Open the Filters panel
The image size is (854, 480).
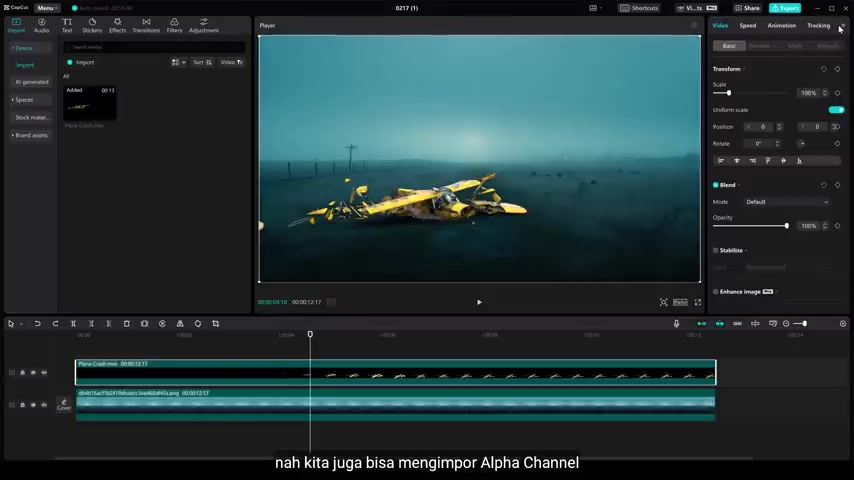(174, 25)
